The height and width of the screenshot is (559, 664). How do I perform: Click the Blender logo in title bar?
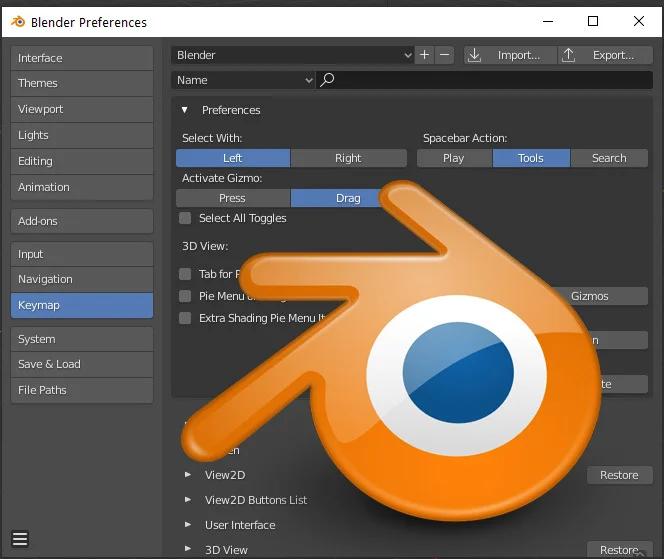point(17,21)
